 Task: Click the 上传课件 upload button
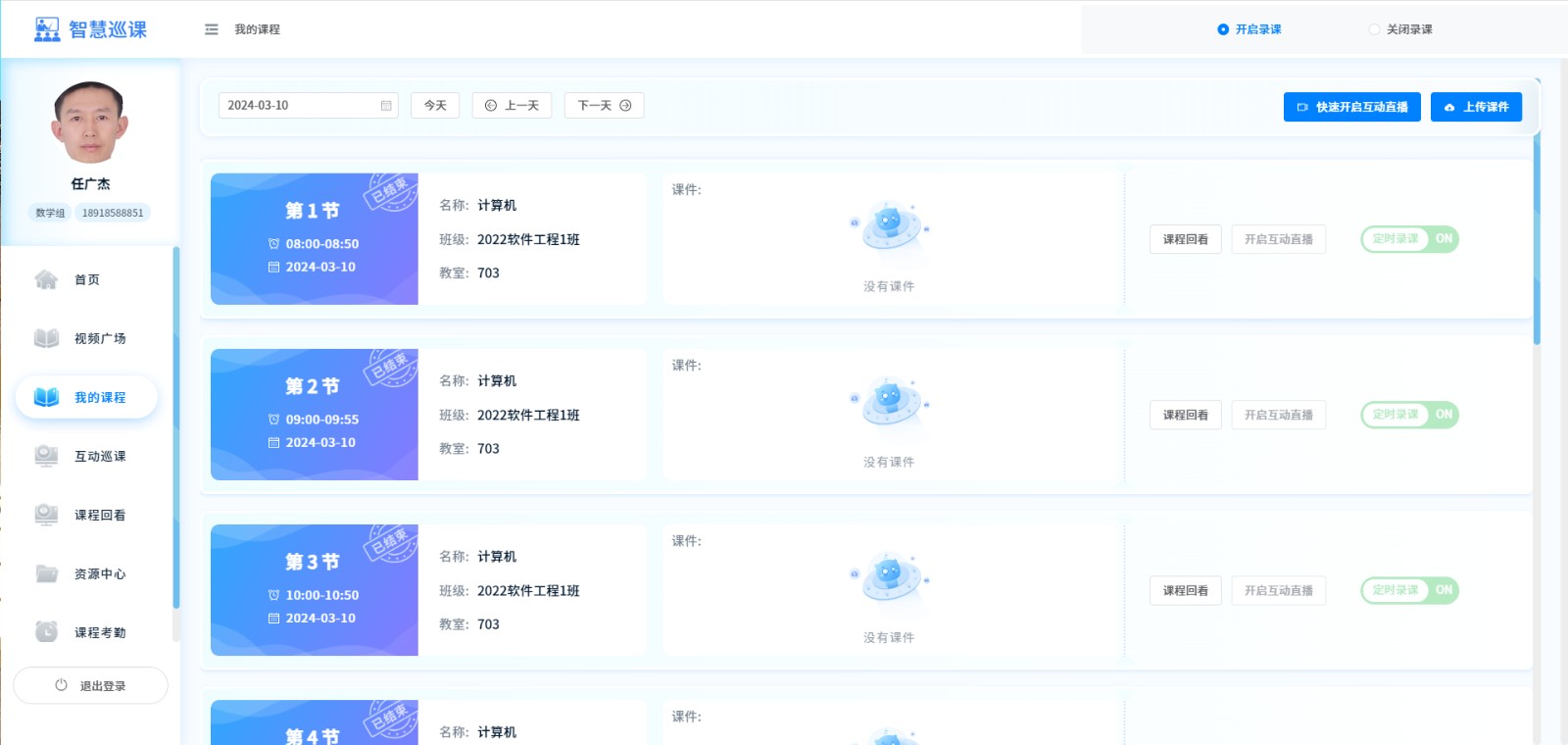click(x=1476, y=107)
